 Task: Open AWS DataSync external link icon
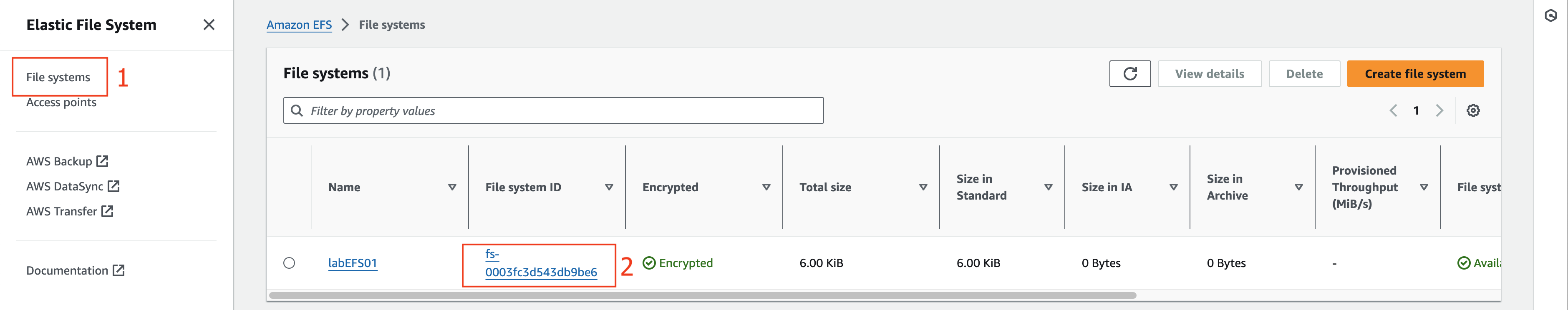pyautogui.click(x=114, y=186)
